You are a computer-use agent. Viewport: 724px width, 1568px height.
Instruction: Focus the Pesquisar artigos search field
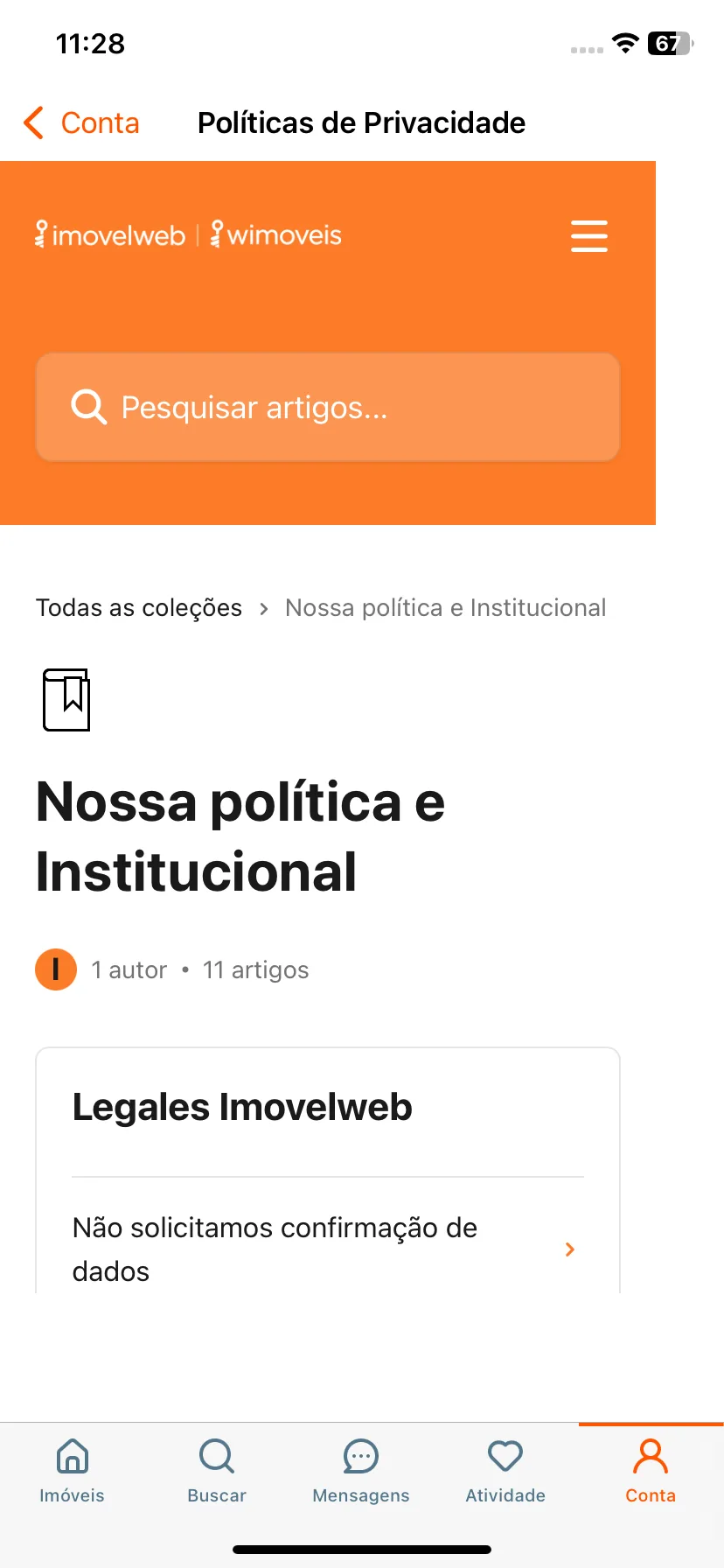[x=328, y=407]
